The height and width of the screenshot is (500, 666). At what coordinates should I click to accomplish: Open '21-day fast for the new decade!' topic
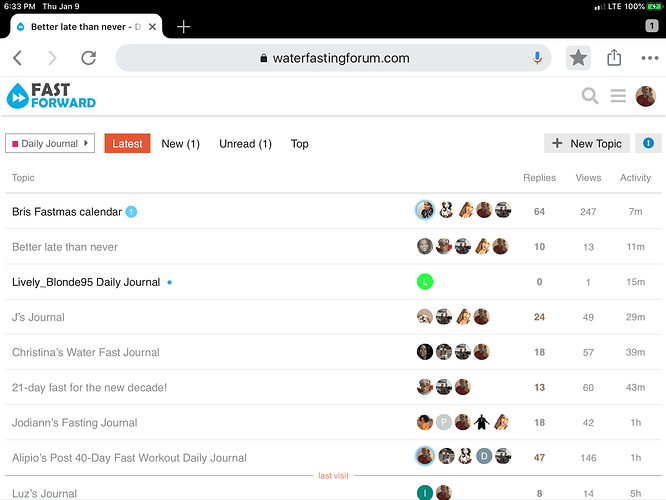89,387
